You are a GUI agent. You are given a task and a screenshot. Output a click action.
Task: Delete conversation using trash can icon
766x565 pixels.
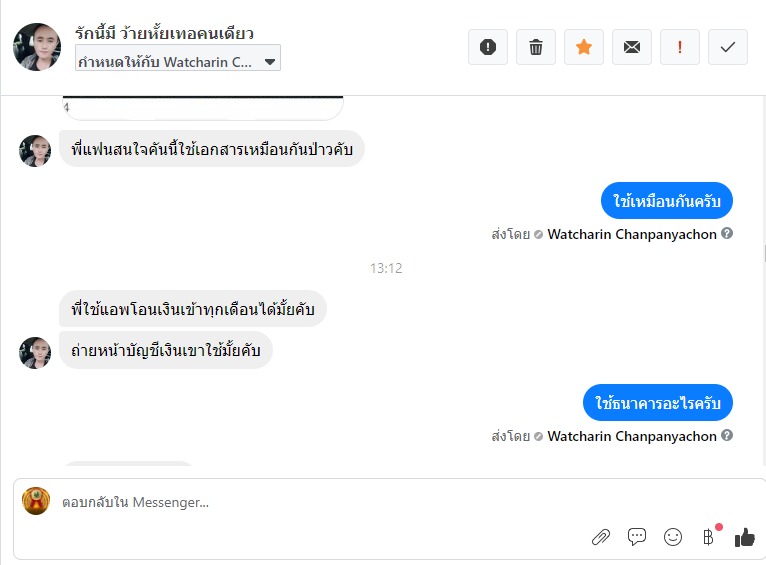536,47
